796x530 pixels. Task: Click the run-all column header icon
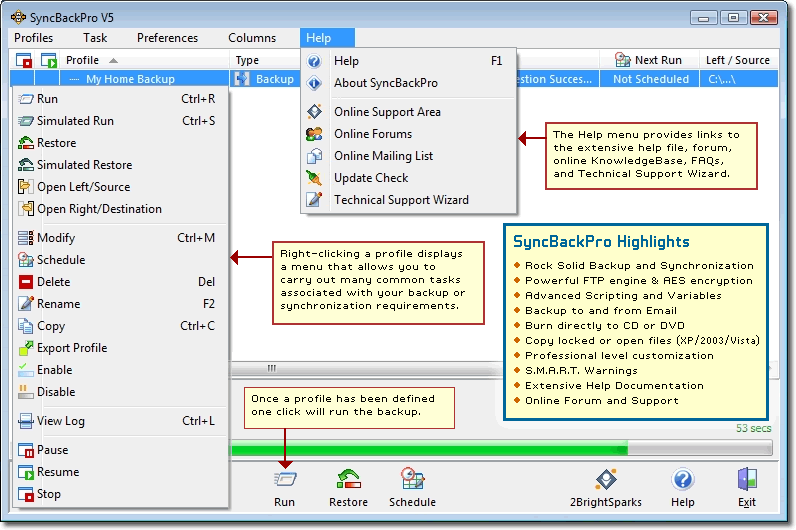click(x=49, y=60)
